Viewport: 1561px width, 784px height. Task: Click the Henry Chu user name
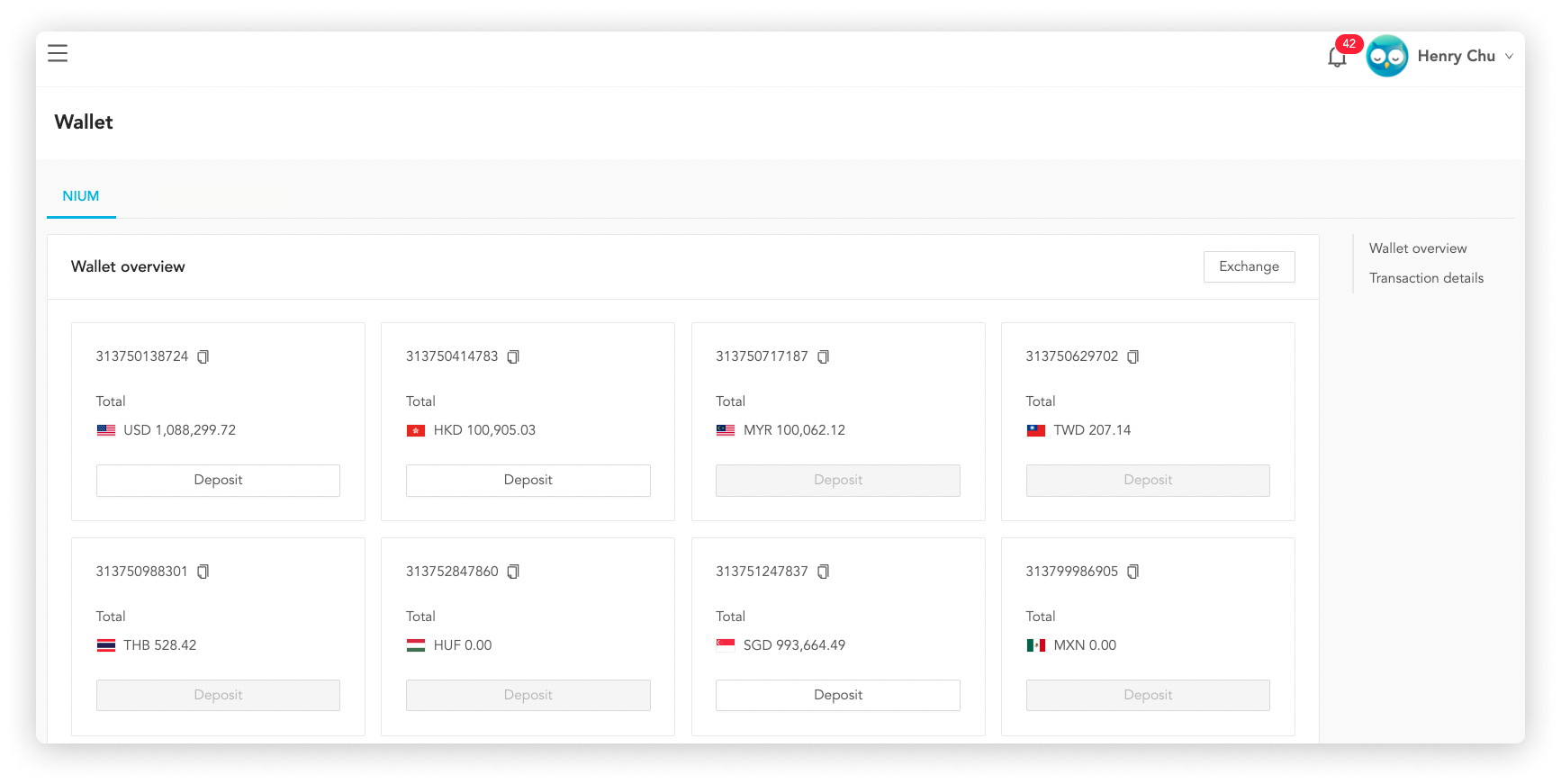[x=1456, y=56]
